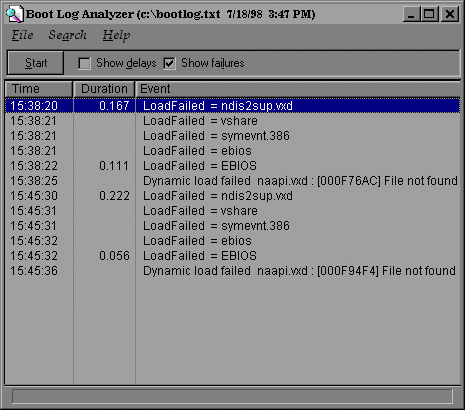Screen dimensions: 465x410
Task: Open the Help menu
Action: point(116,35)
